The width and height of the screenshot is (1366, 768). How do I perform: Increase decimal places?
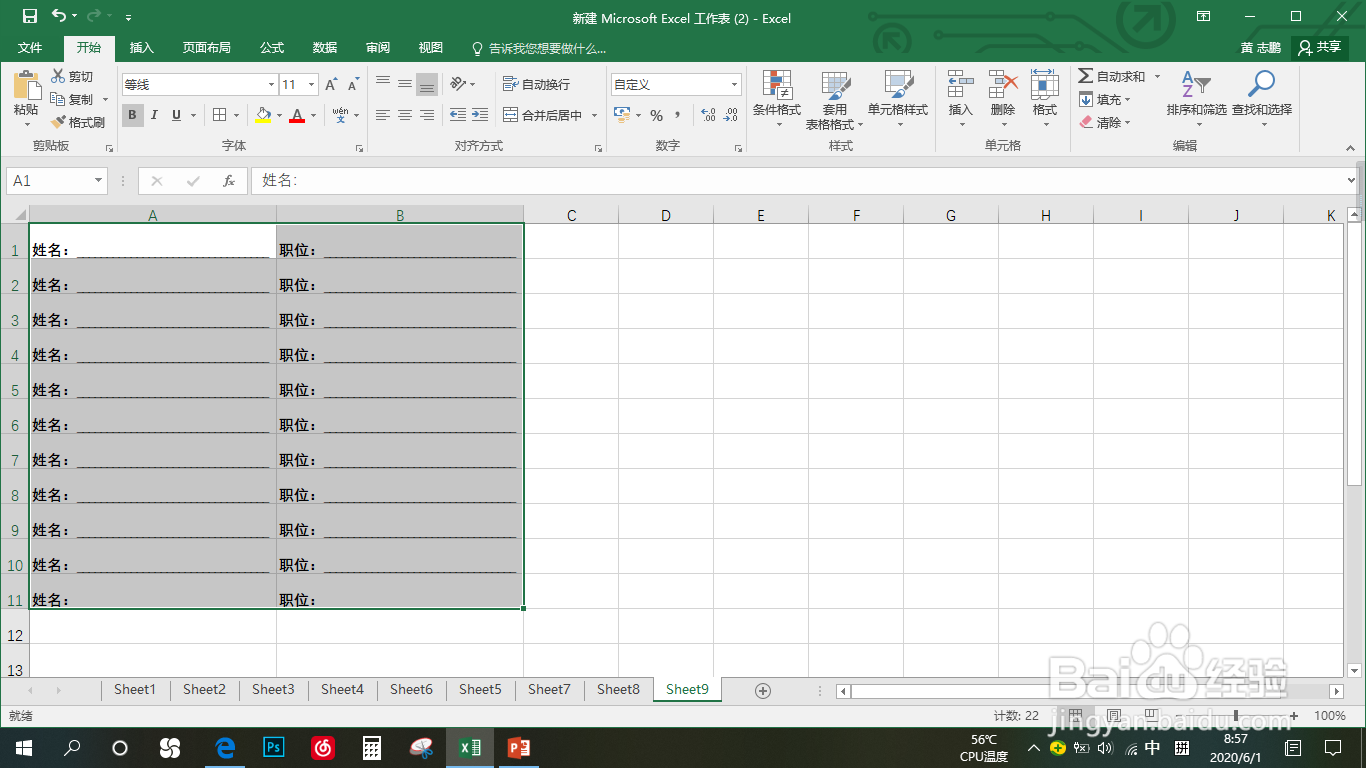(x=708, y=115)
